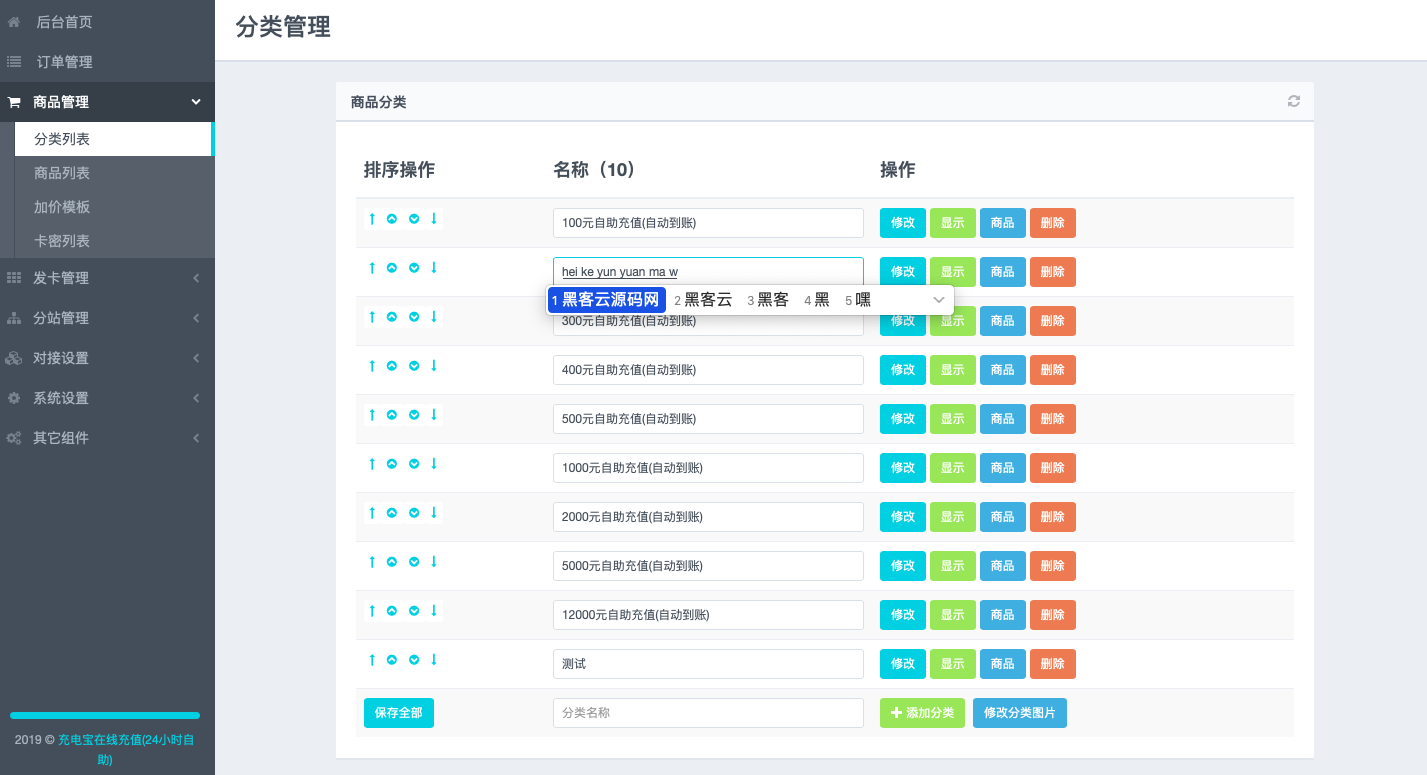Click the long up arrow in the 12000元自助充值 row
This screenshot has width=1427, height=775.
pos(372,611)
